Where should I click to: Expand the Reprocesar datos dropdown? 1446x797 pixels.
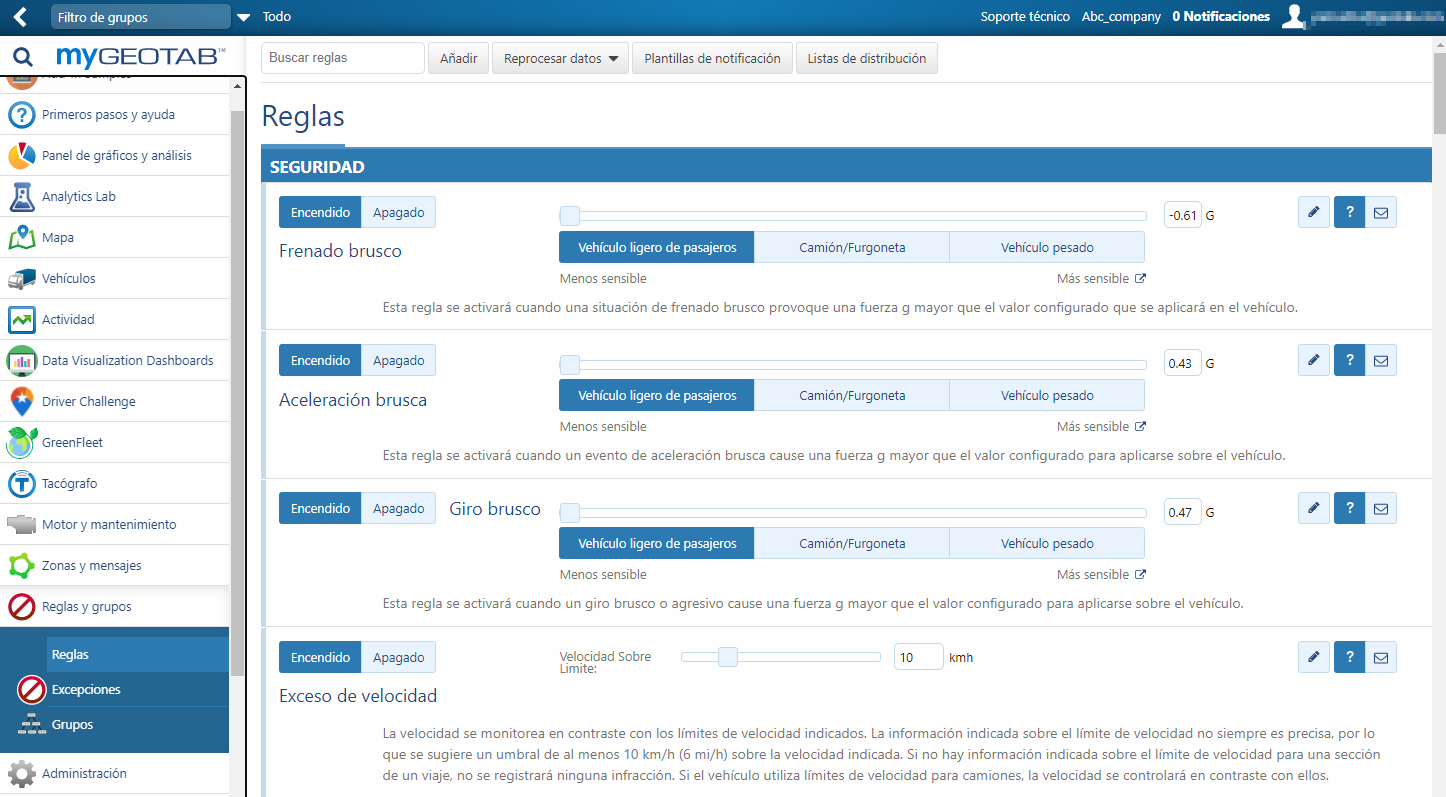(x=560, y=59)
